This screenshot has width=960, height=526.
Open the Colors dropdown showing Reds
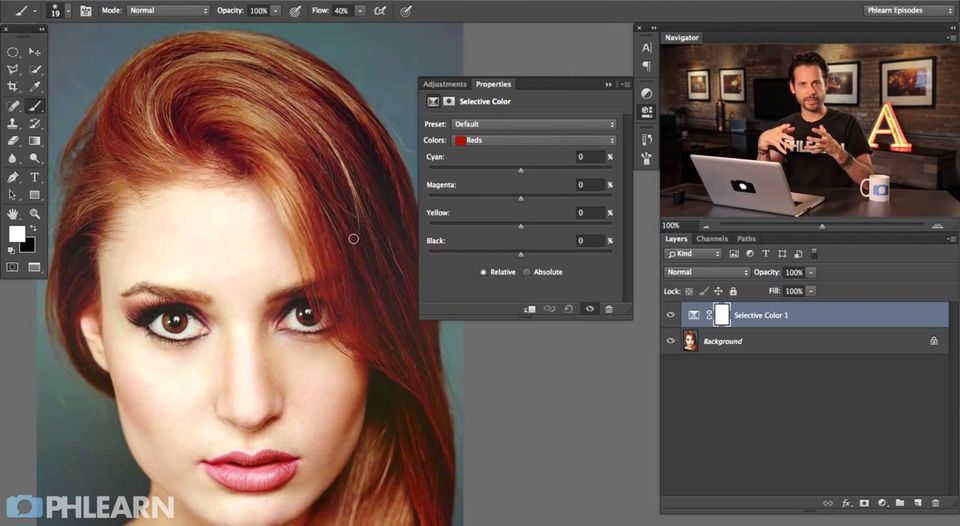point(534,140)
